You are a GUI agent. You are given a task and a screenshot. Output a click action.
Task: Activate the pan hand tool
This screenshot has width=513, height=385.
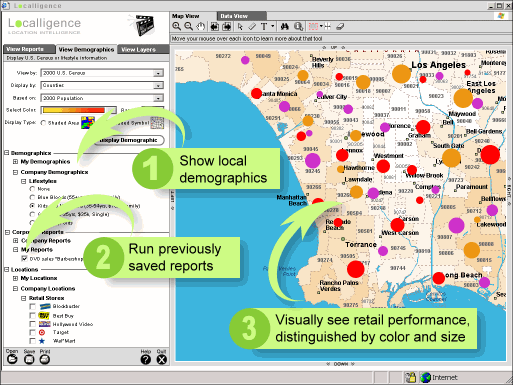click(x=200, y=26)
